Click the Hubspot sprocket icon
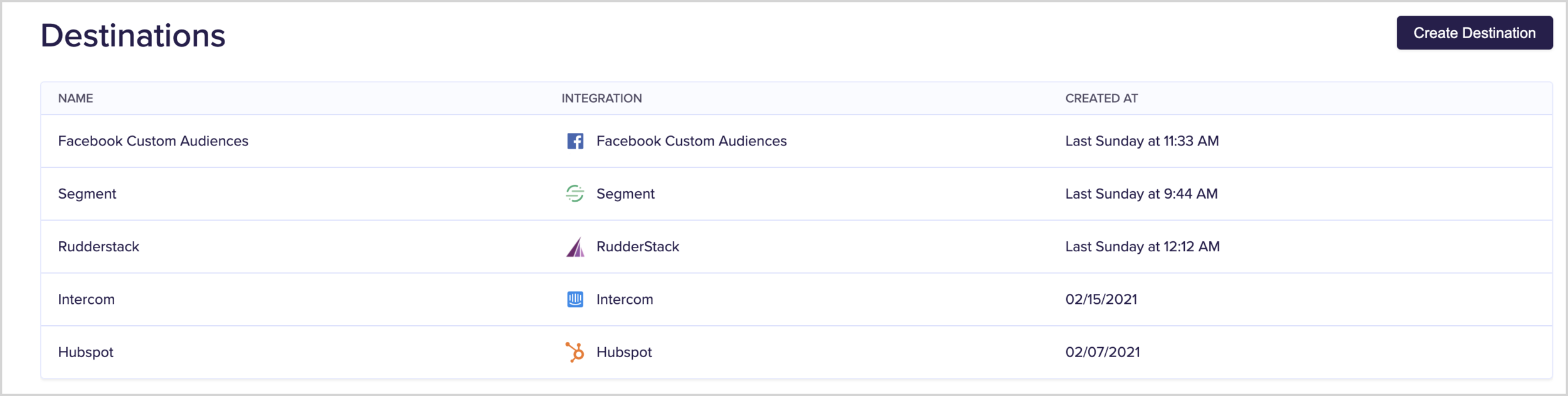Image resolution: width=1568 pixels, height=396 pixels. pos(575,352)
